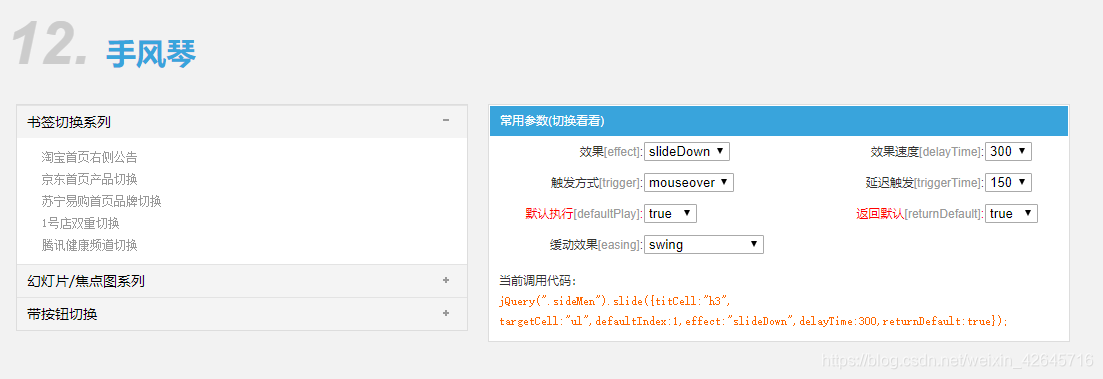Open the 1号店双重切换 link
This screenshot has height=379, width=1103.
pos(80,223)
